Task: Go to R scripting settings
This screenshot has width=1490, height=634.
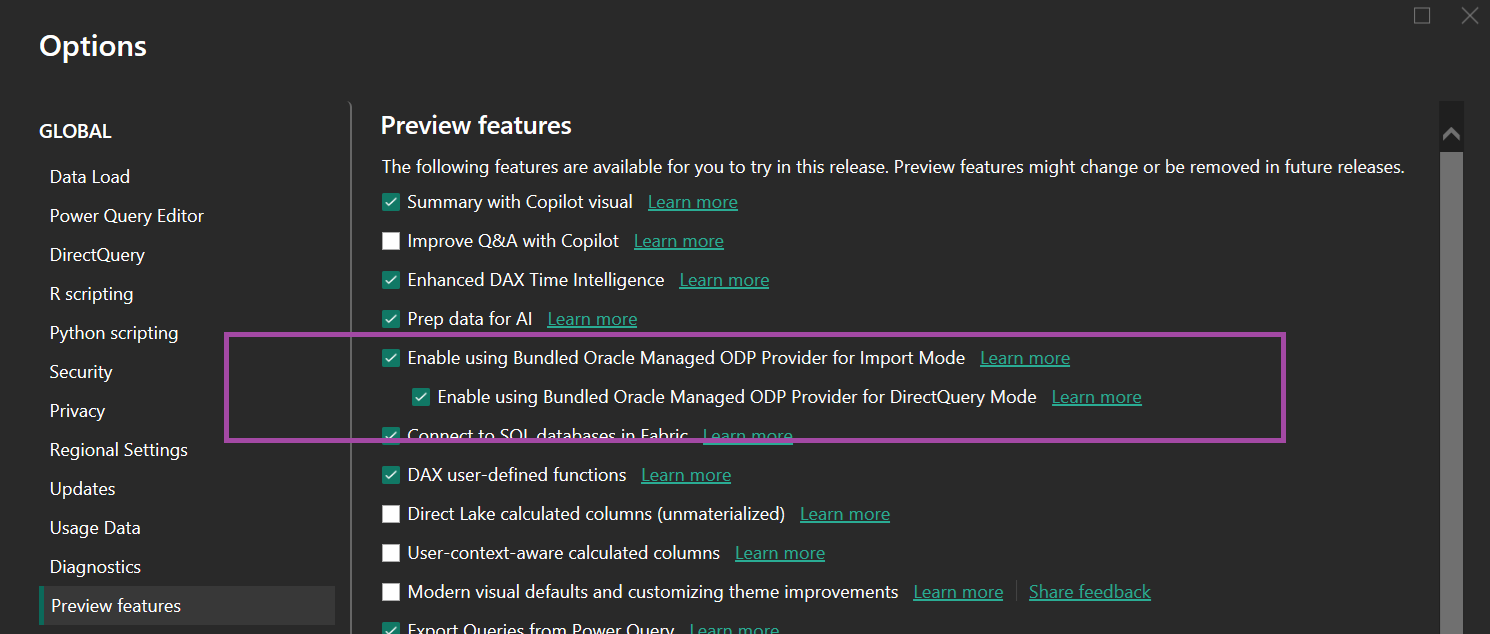Action: (x=91, y=294)
